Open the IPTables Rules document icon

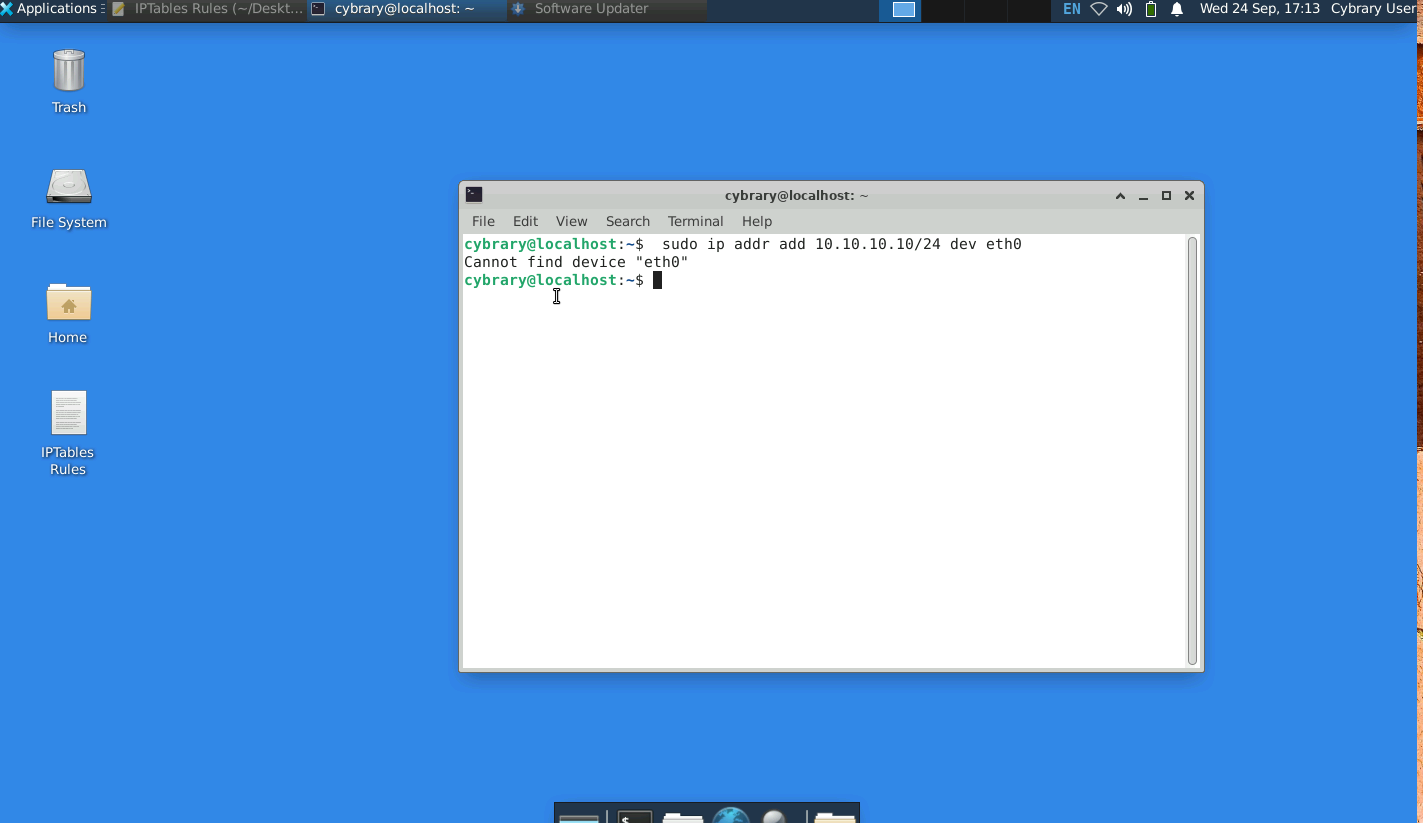[x=68, y=414]
